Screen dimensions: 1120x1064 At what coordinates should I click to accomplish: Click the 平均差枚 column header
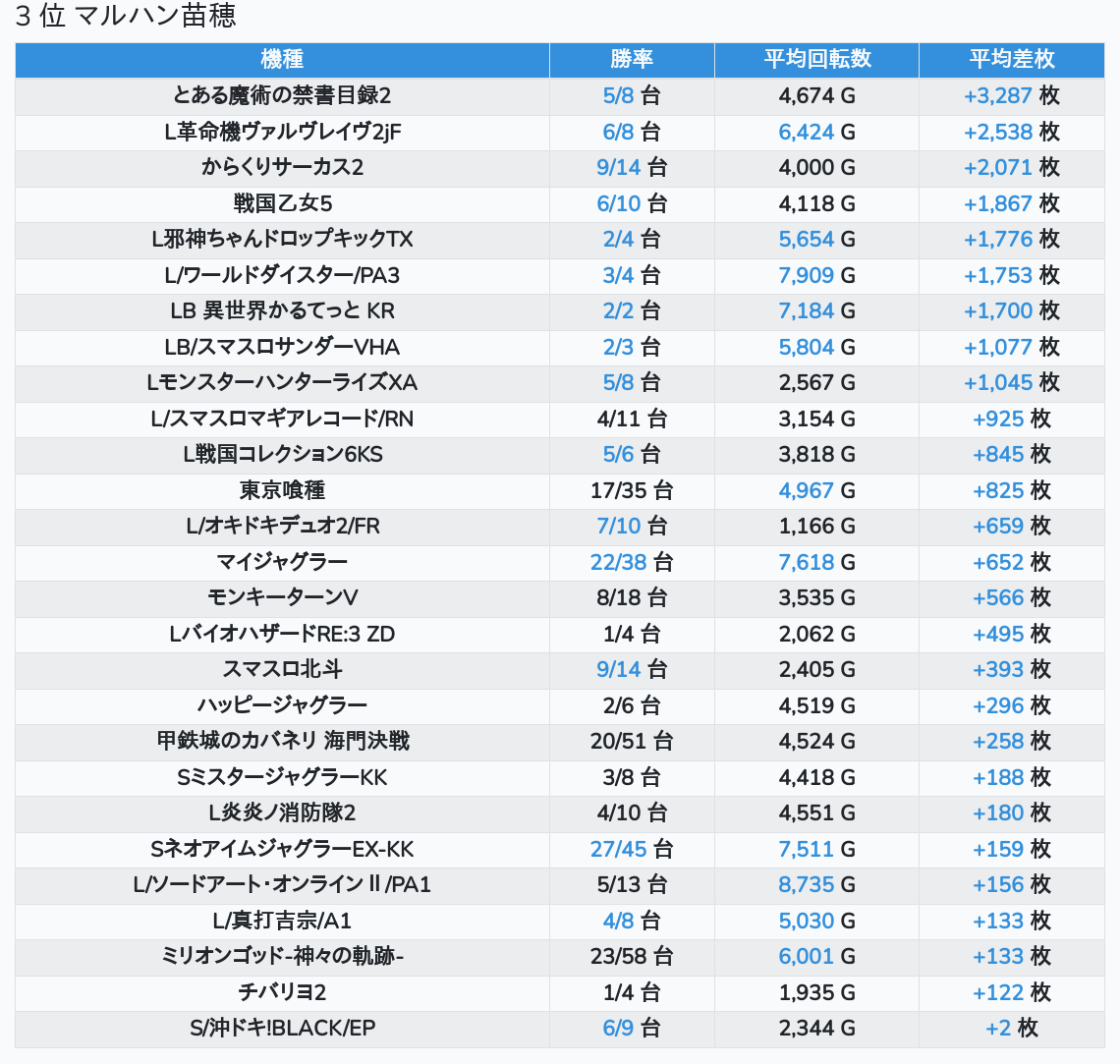click(x=1011, y=59)
